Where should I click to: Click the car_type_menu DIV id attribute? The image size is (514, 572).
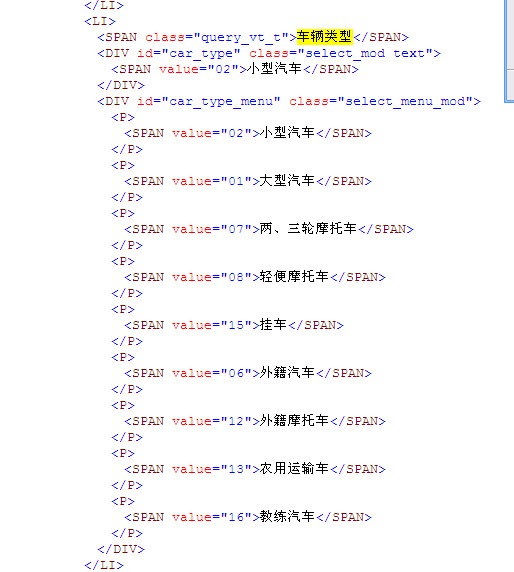(209, 101)
